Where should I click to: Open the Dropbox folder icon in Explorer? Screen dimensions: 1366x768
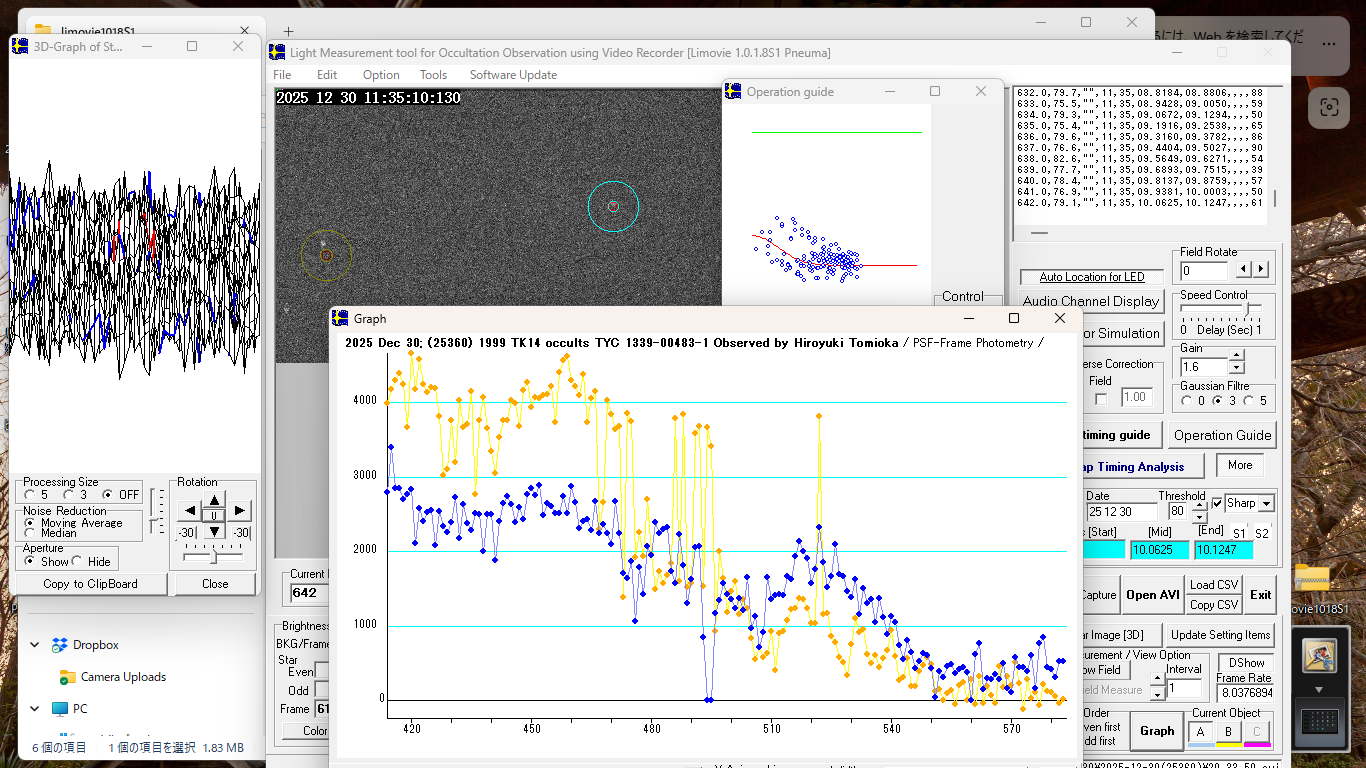[x=60, y=645]
